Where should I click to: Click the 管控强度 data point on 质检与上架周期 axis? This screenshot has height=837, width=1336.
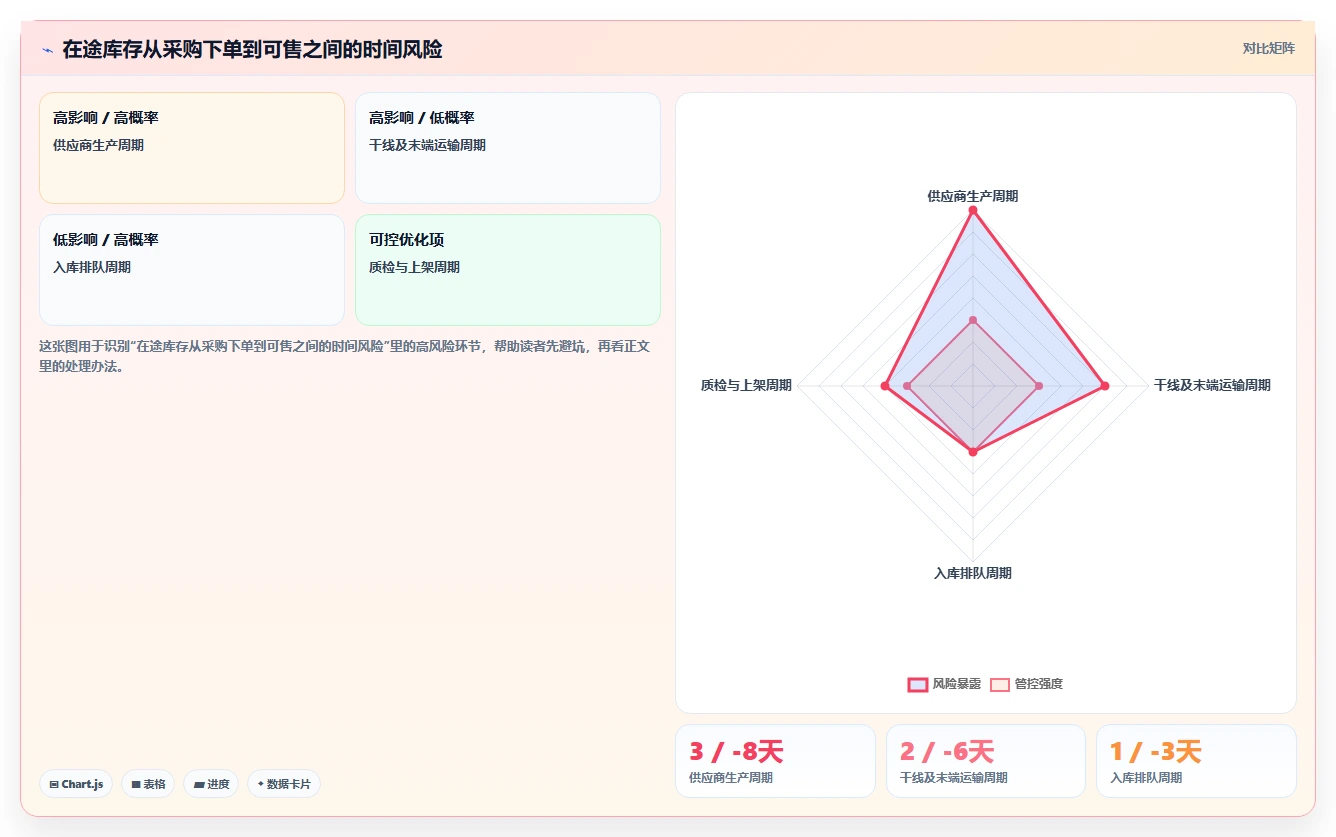click(907, 386)
